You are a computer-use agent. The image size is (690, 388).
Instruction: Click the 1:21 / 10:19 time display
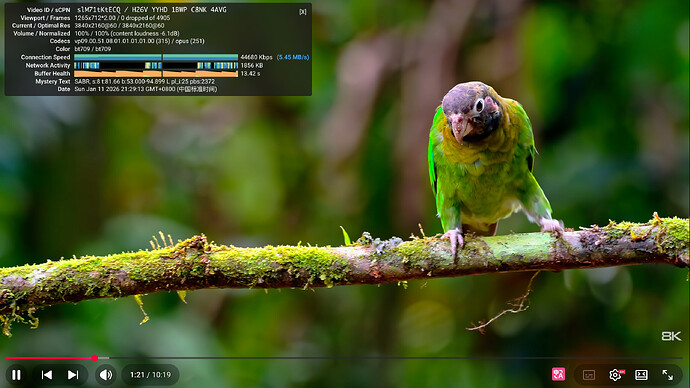150,375
